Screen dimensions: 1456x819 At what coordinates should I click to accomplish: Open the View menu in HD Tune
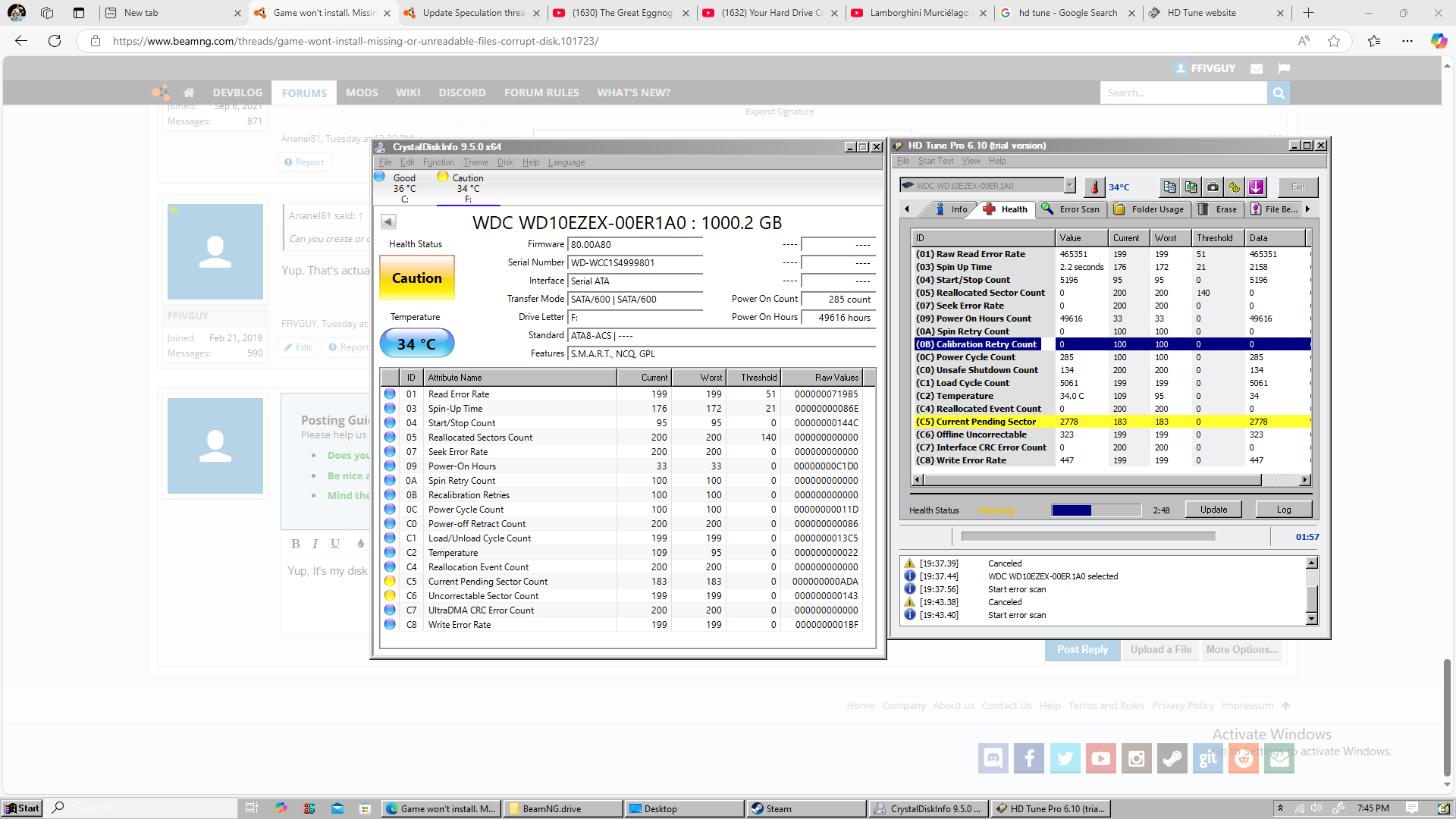pyautogui.click(x=971, y=161)
